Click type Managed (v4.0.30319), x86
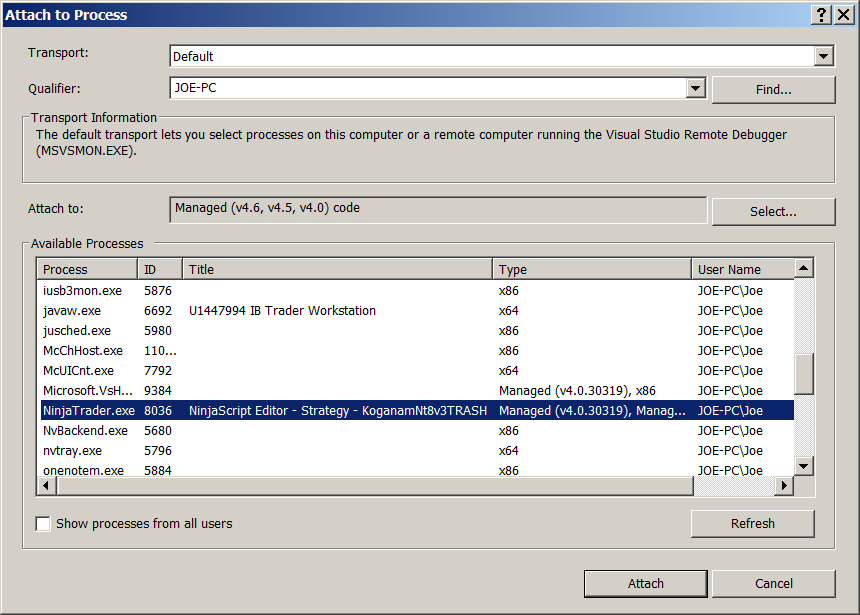This screenshot has height=615, width=860. [x=577, y=391]
